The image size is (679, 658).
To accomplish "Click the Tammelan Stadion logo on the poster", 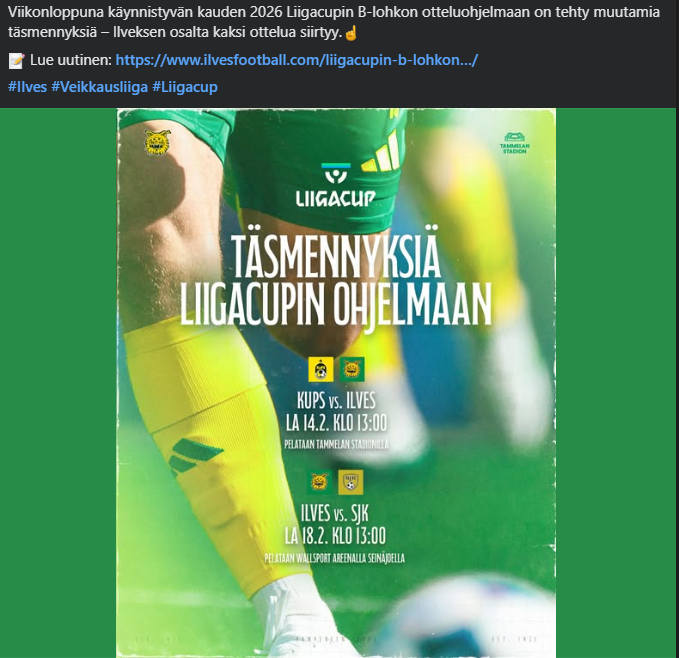I will (514, 143).
